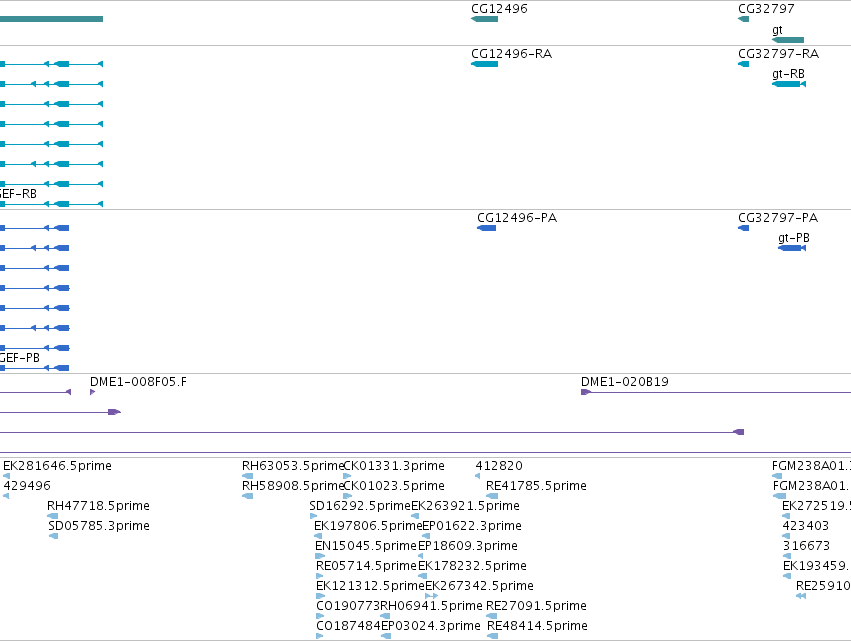Image resolution: width=851 pixels, height=641 pixels.
Task: Select the gt-PB protein feature
Action: [x=792, y=248]
